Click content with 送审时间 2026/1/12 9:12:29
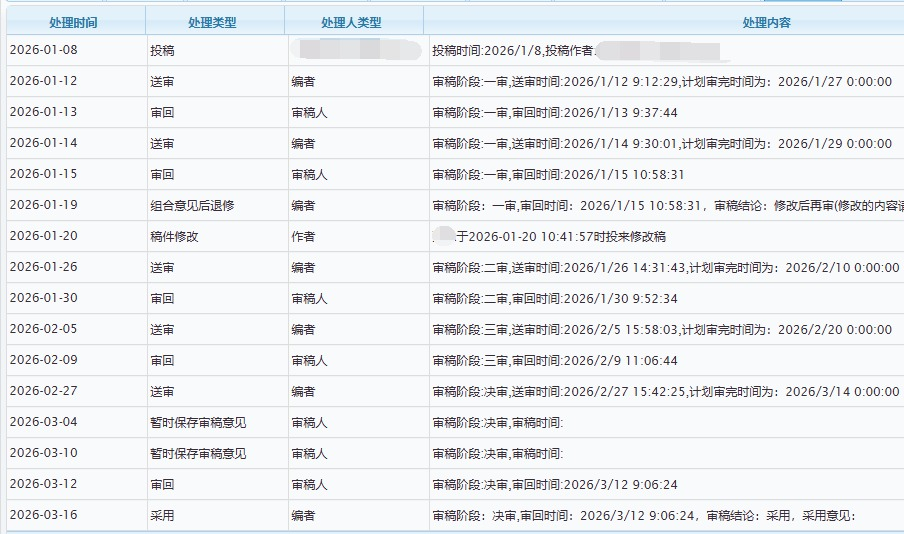Viewport: 904px width, 534px height. tap(661, 82)
